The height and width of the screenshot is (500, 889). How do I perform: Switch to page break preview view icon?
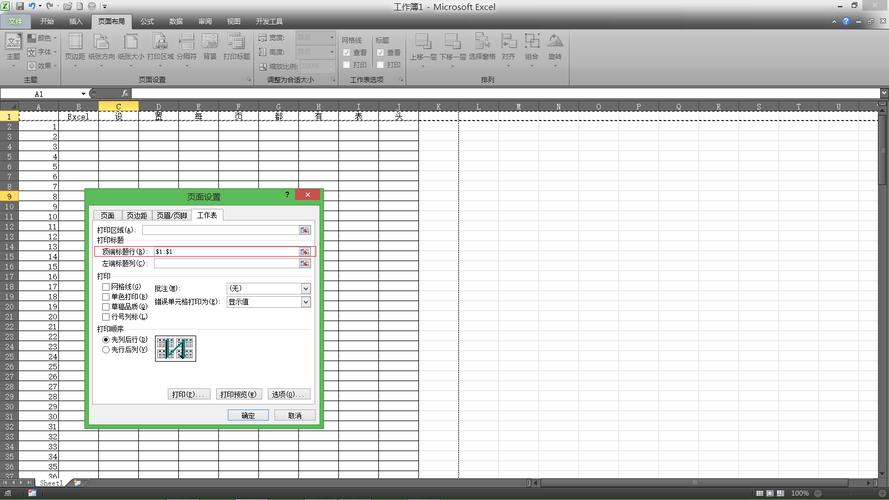781,493
